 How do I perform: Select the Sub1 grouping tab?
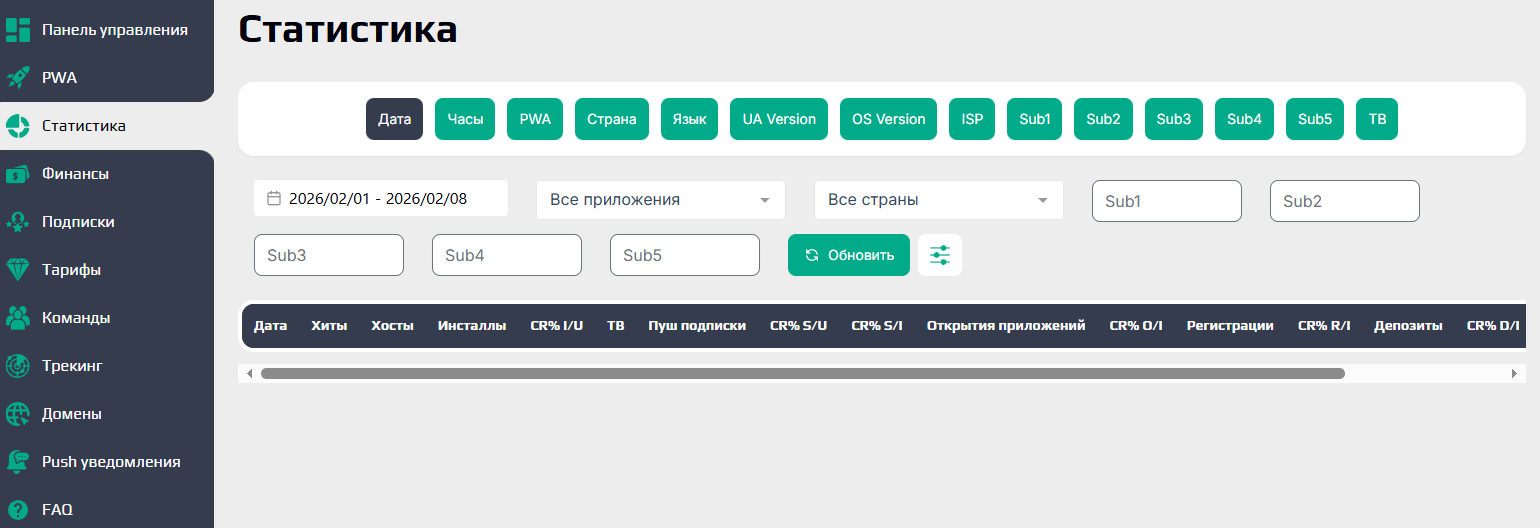[x=1035, y=119]
